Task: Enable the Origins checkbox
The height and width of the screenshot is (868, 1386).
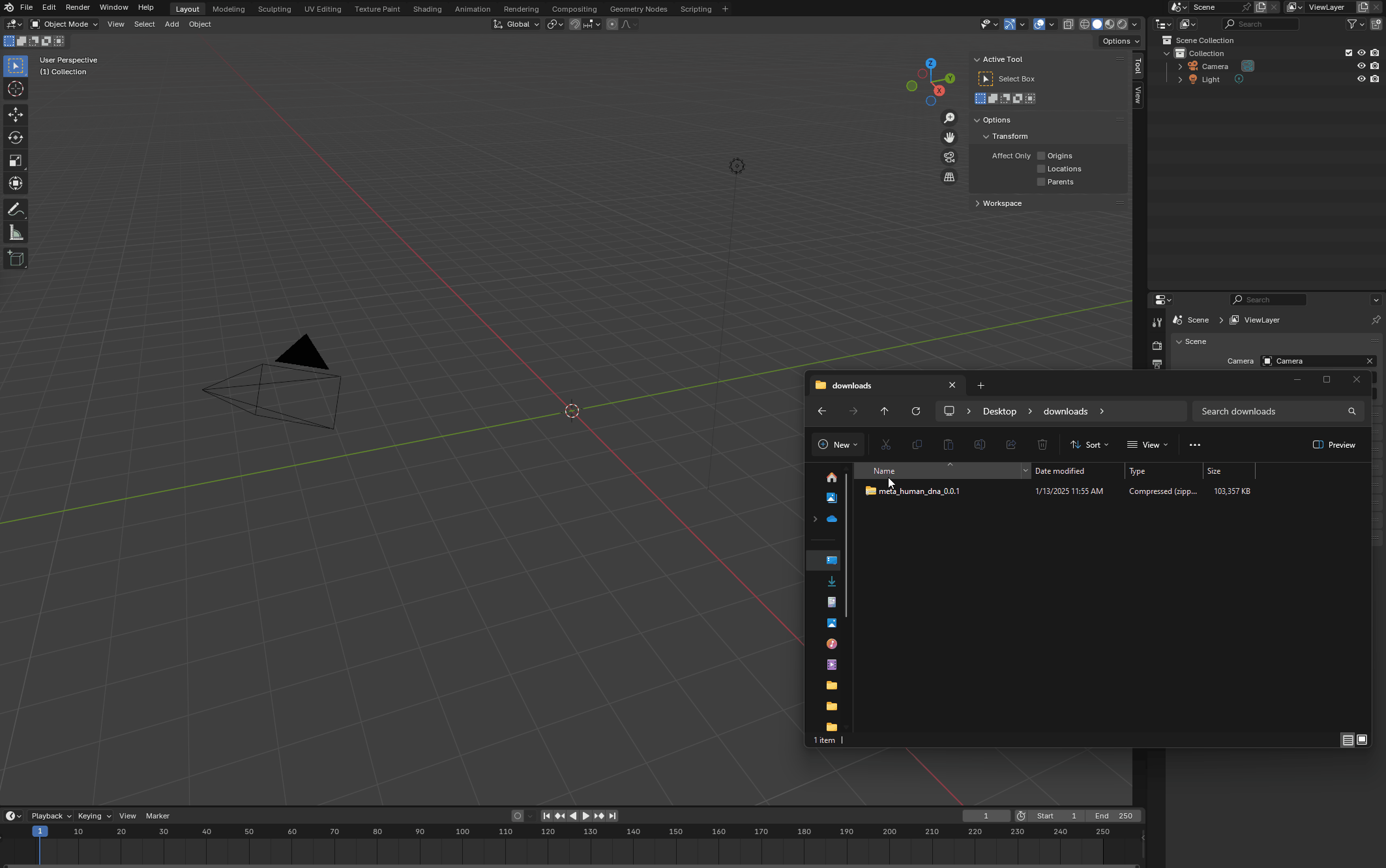Action: (1041, 156)
